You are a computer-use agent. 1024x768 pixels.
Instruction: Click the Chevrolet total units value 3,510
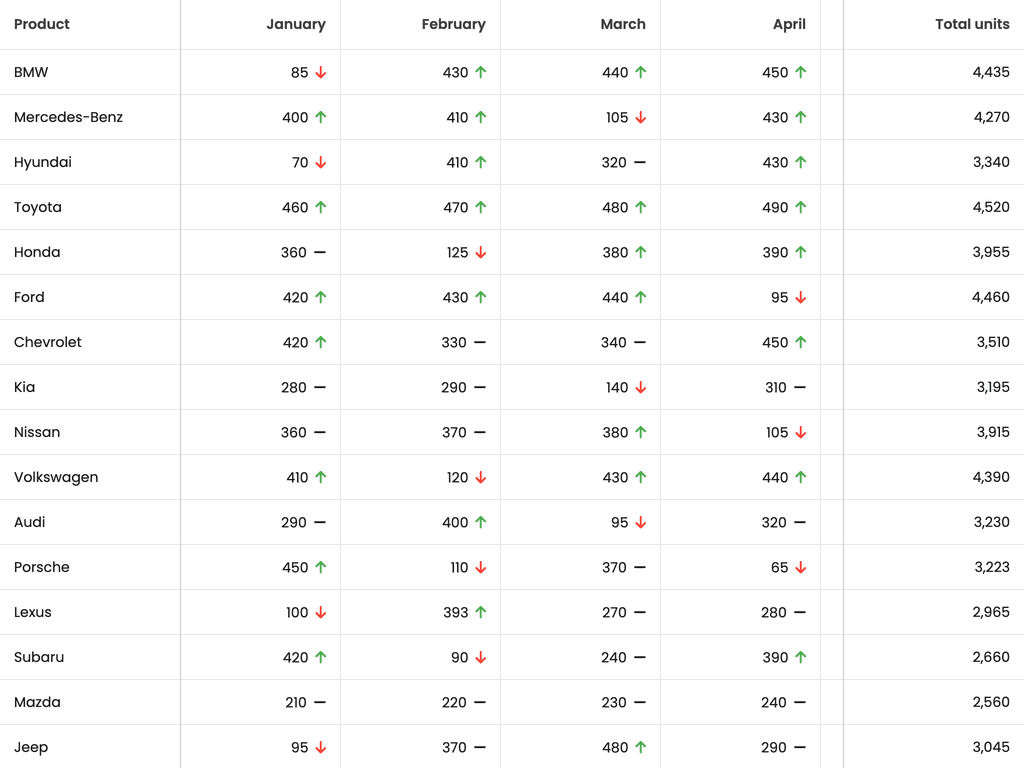pos(991,342)
